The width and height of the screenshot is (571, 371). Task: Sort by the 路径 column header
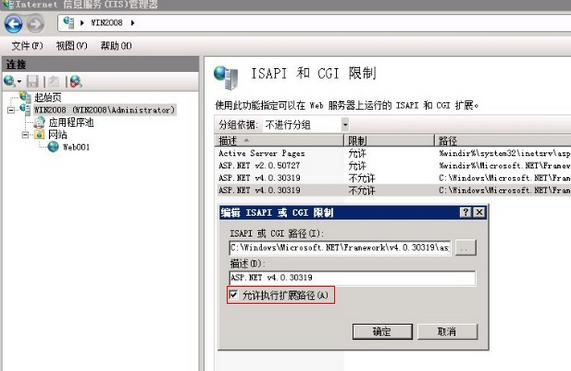503,140
